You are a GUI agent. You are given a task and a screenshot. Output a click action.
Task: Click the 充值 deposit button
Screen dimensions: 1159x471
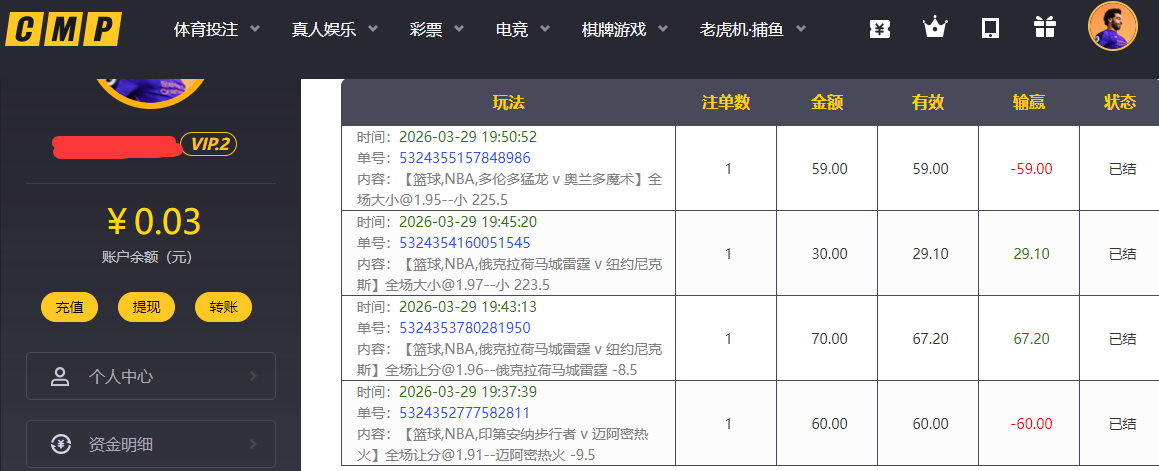[x=69, y=308]
